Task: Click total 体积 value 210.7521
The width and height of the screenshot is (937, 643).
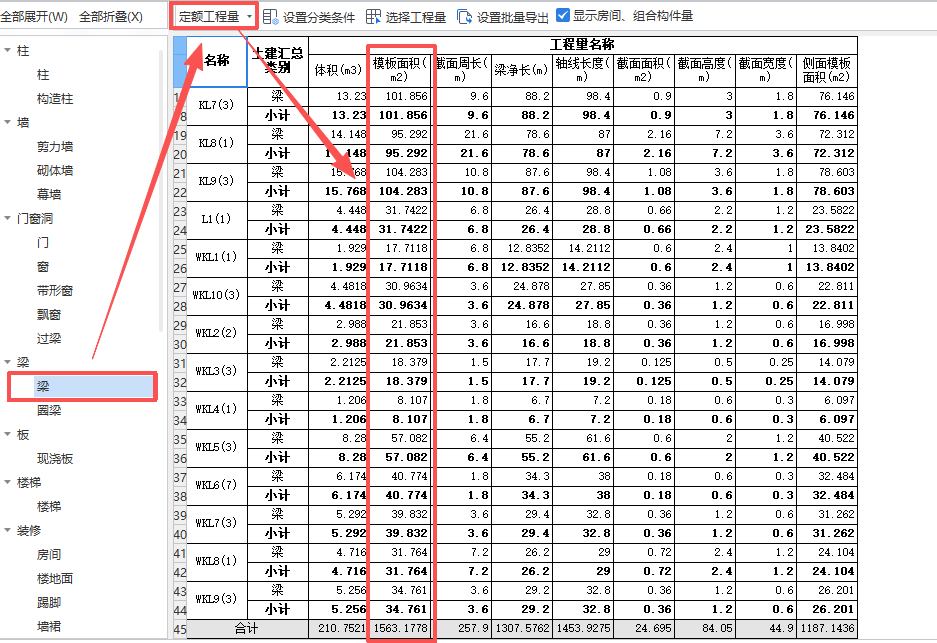Action: (x=338, y=629)
